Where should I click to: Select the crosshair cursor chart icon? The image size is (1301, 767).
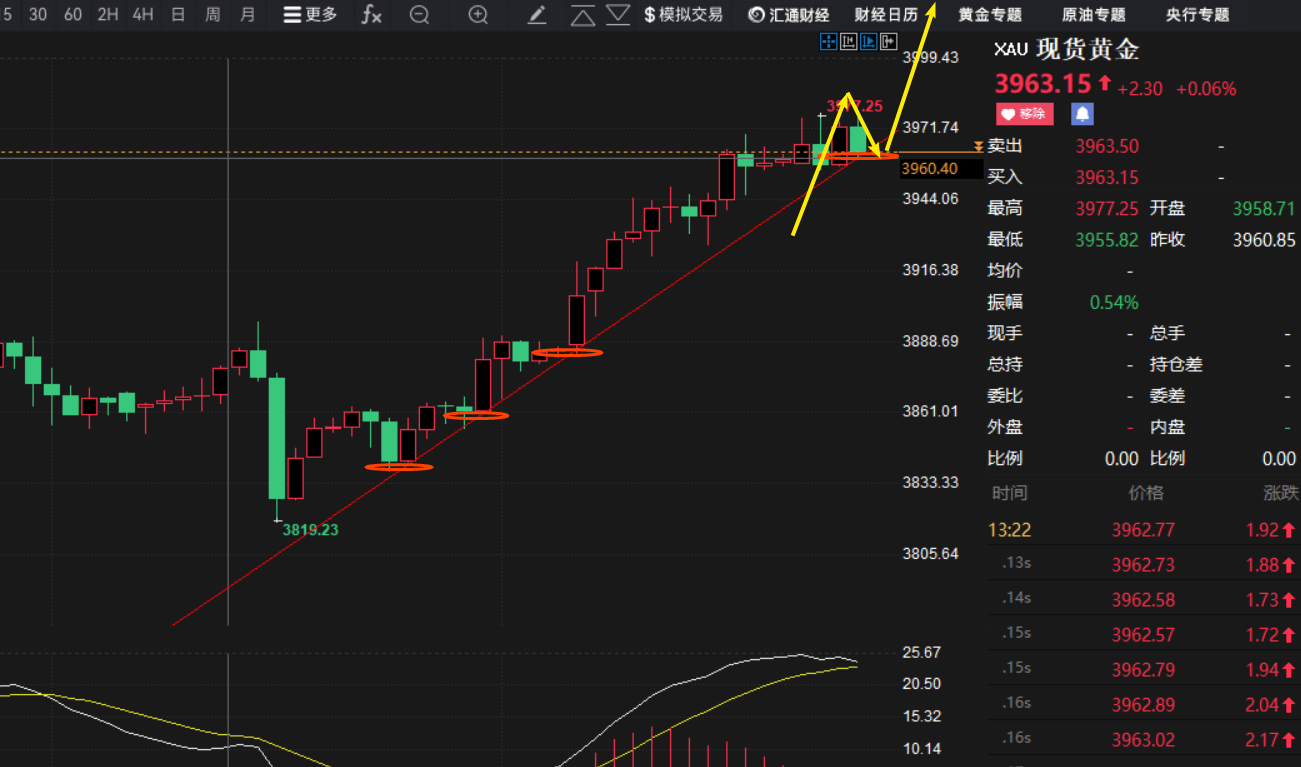pyautogui.click(x=828, y=41)
